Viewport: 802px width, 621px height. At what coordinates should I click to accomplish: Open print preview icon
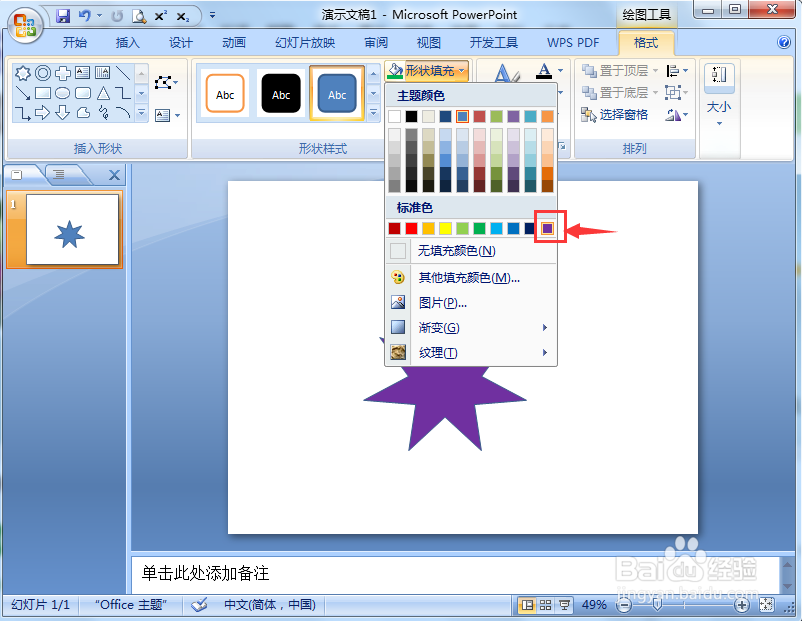[139, 16]
